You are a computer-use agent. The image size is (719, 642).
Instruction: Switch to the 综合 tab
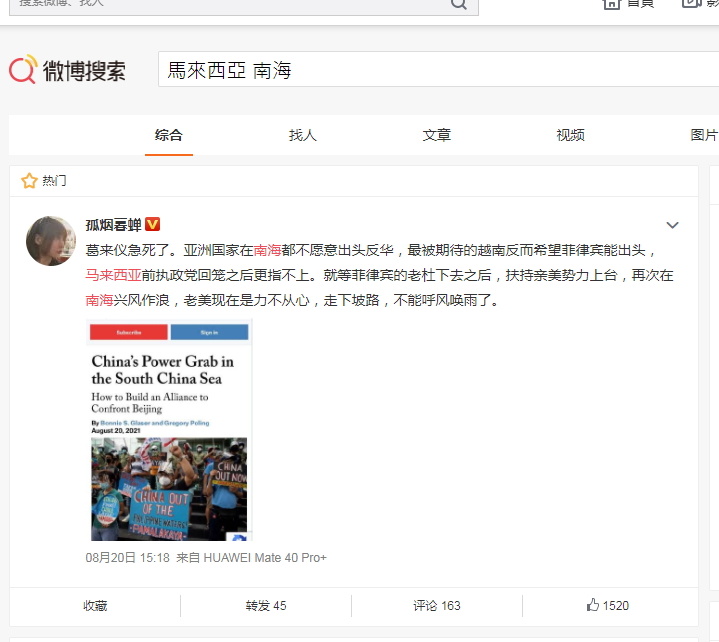tap(169, 135)
